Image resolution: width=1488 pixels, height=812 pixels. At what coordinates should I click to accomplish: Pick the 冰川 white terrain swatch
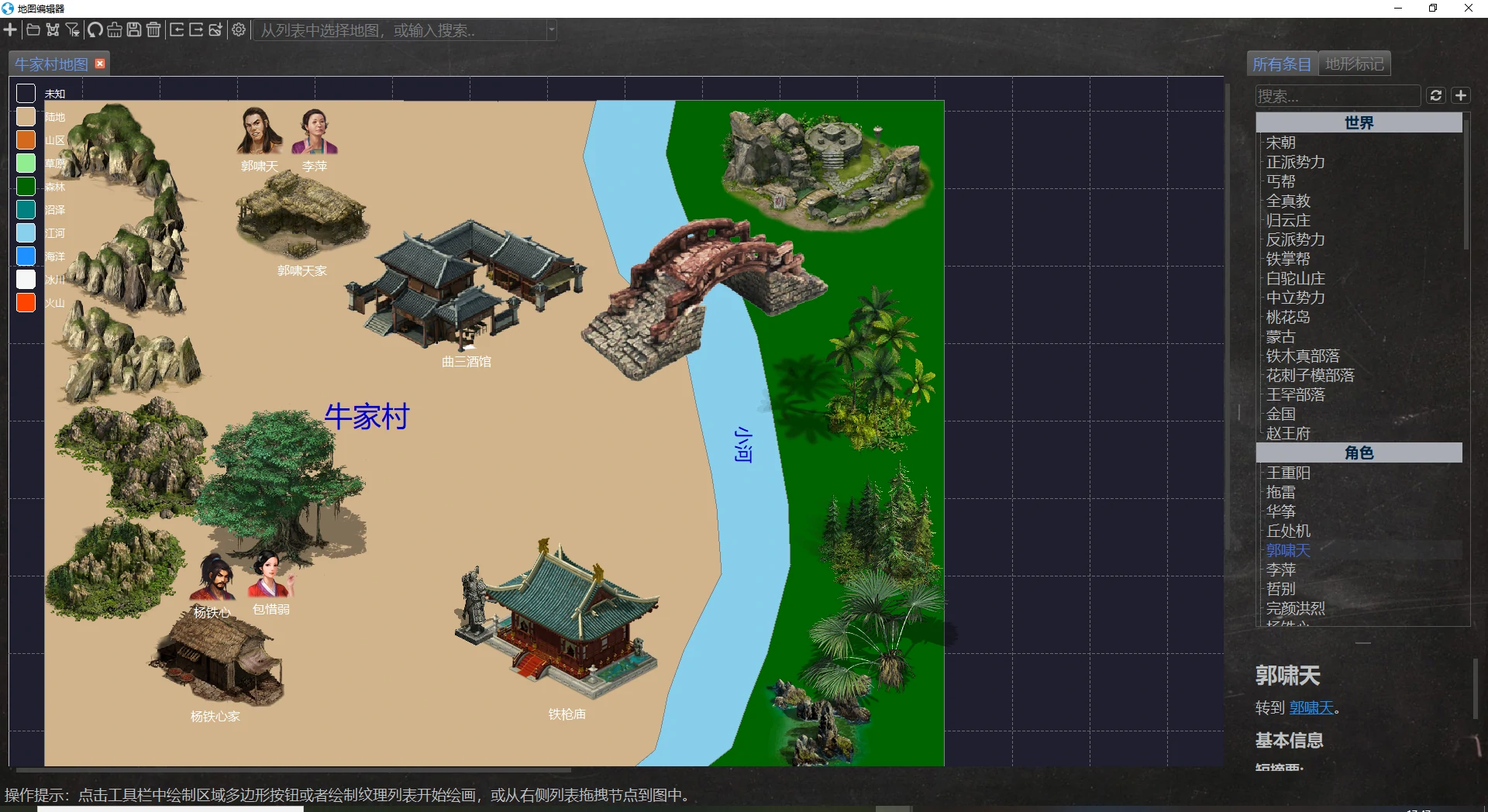(26, 280)
